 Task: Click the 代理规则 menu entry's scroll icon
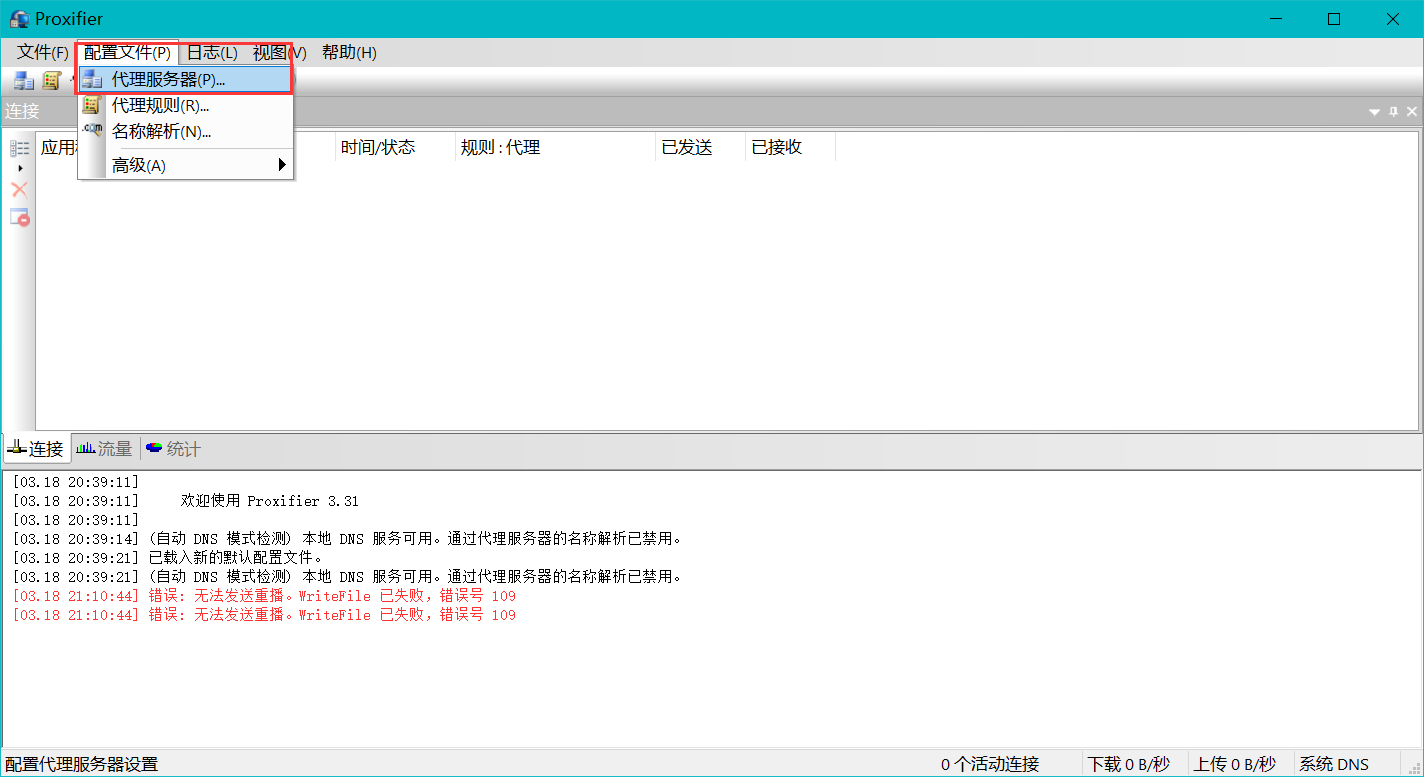(92, 105)
